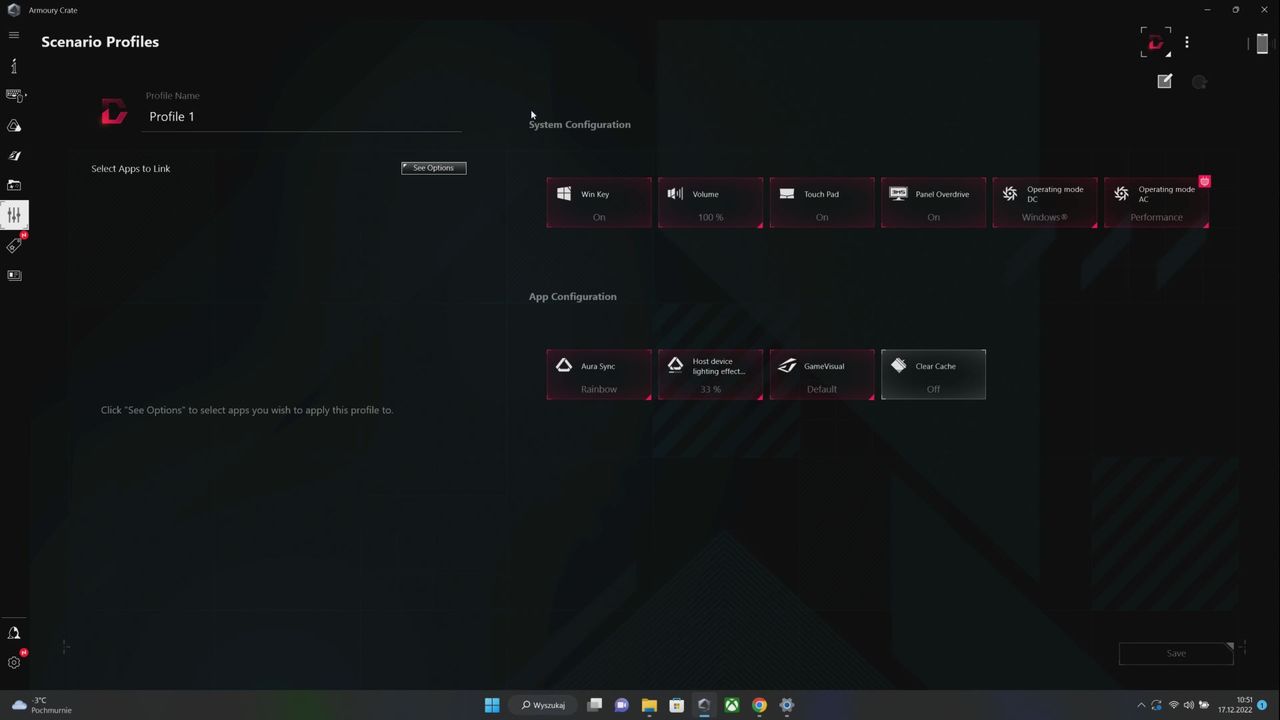Open Teams Chat icon on taskbar
Image resolution: width=1280 pixels, height=720 pixels.
coord(621,705)
